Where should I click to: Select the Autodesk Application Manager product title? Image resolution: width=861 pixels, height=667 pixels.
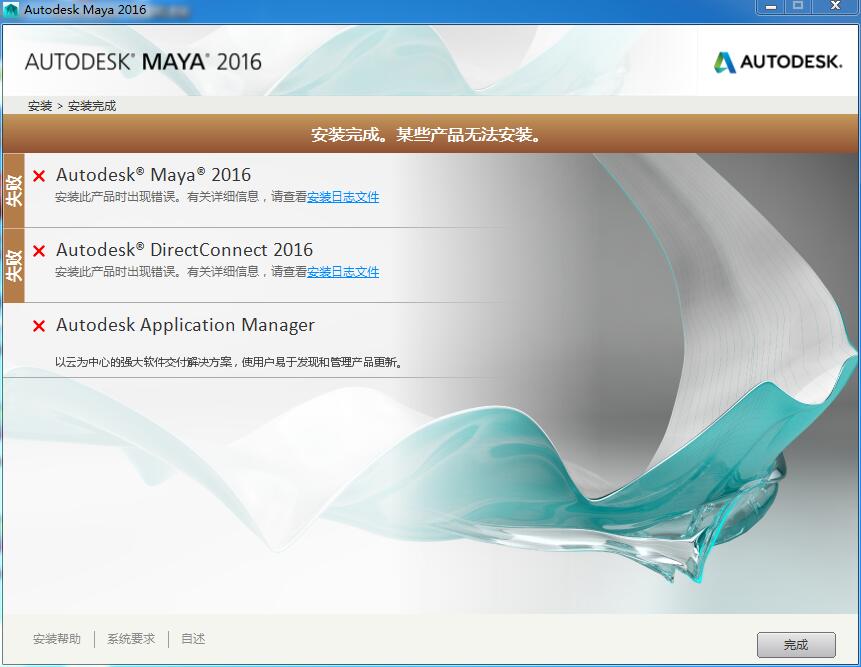pos(185,325)
